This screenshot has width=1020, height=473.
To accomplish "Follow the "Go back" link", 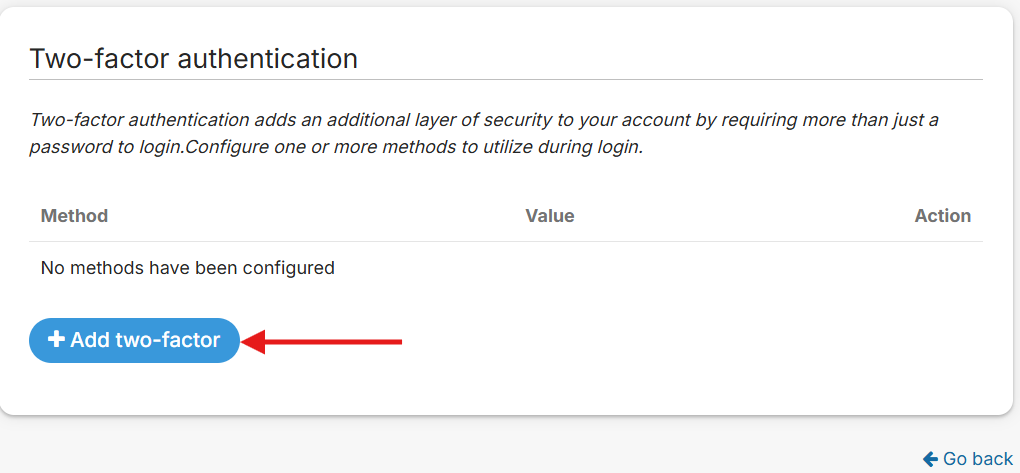I will [977, 459].
